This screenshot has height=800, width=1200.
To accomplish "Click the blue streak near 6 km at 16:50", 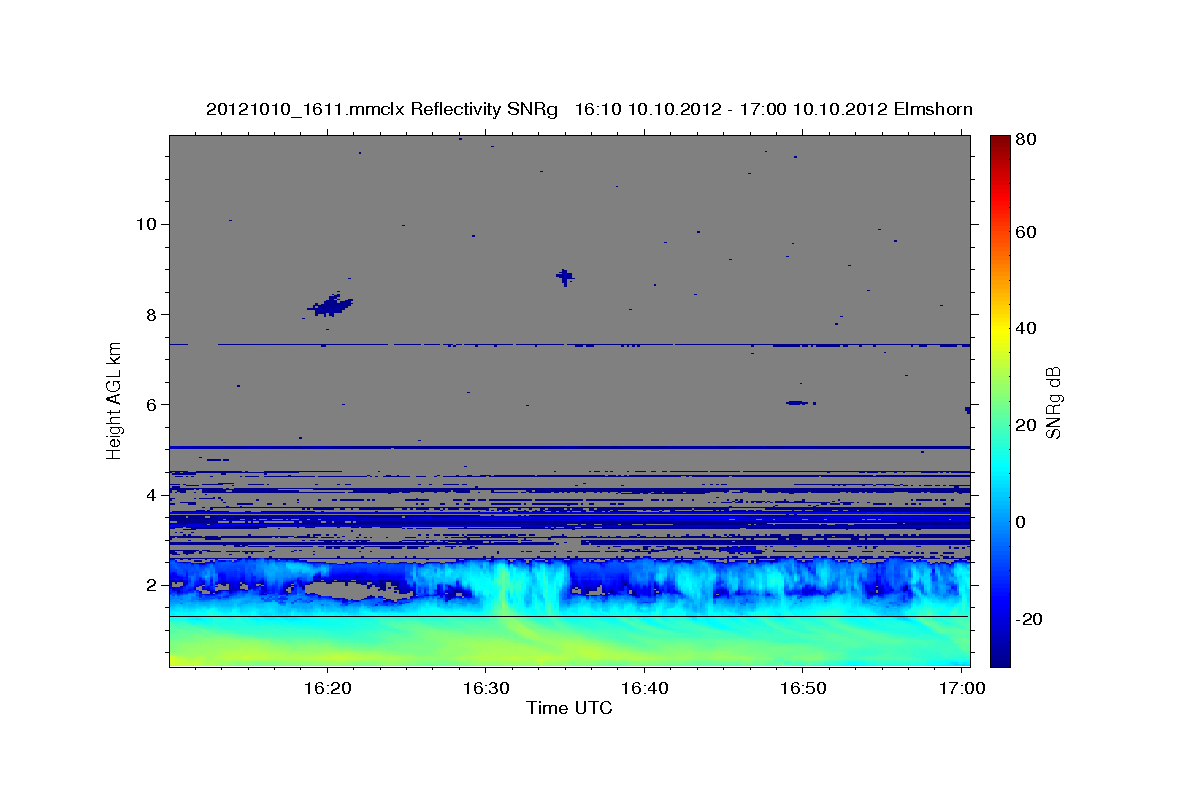I will pos(797,403).
